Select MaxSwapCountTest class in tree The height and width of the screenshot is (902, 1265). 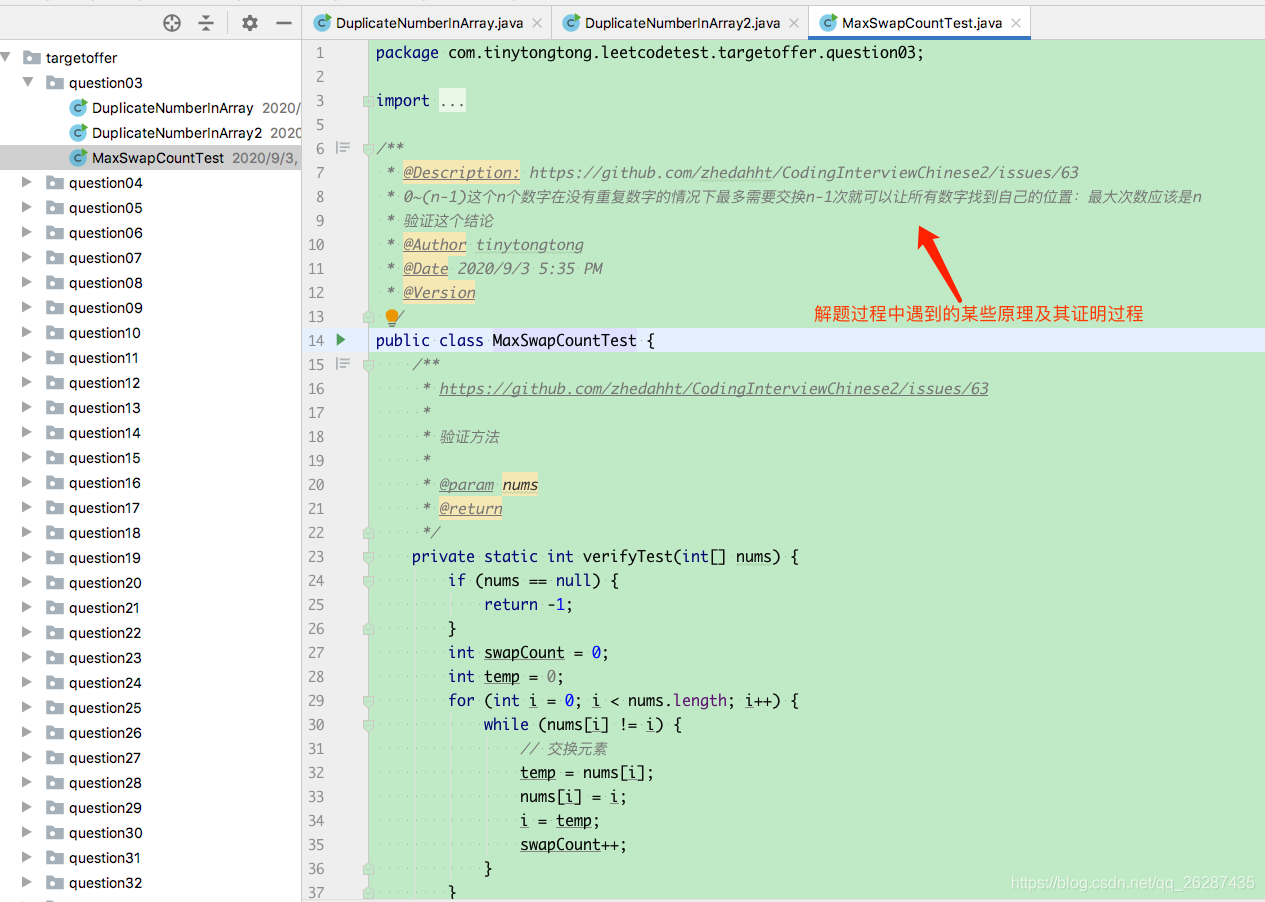tap(158, 158)
